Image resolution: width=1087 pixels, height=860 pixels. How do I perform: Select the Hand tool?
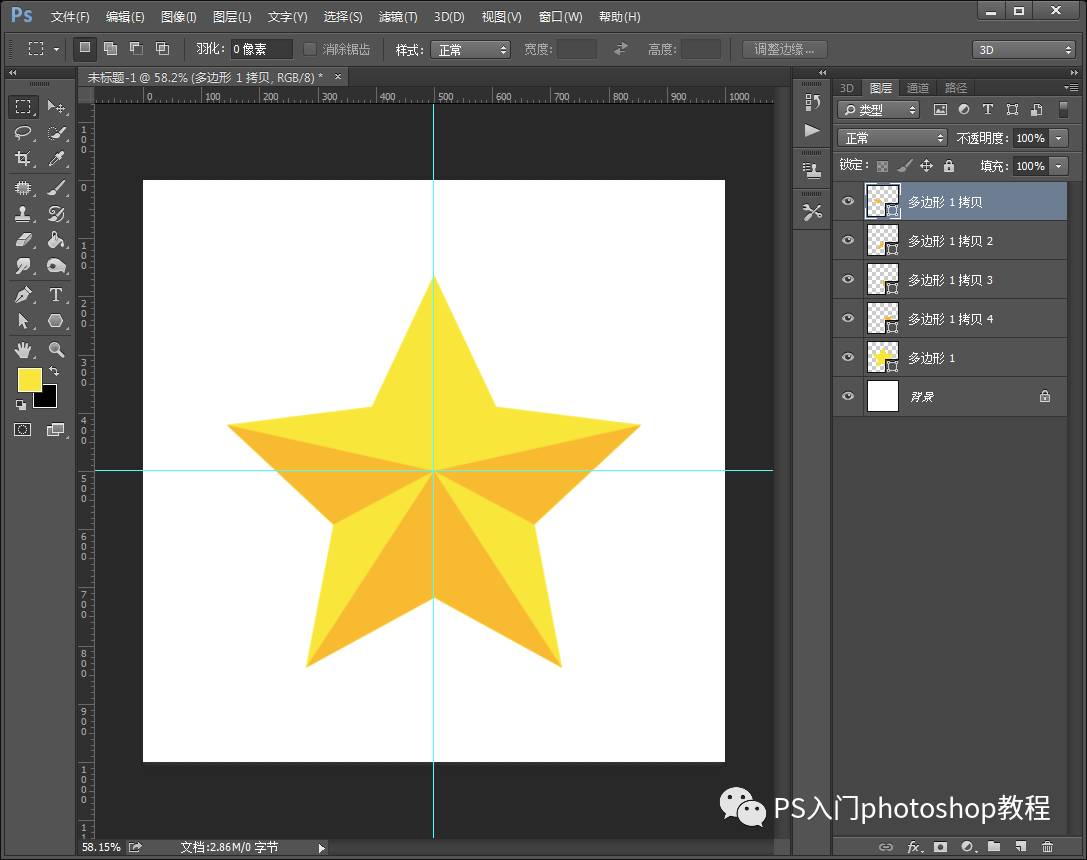tap(23, 349)
